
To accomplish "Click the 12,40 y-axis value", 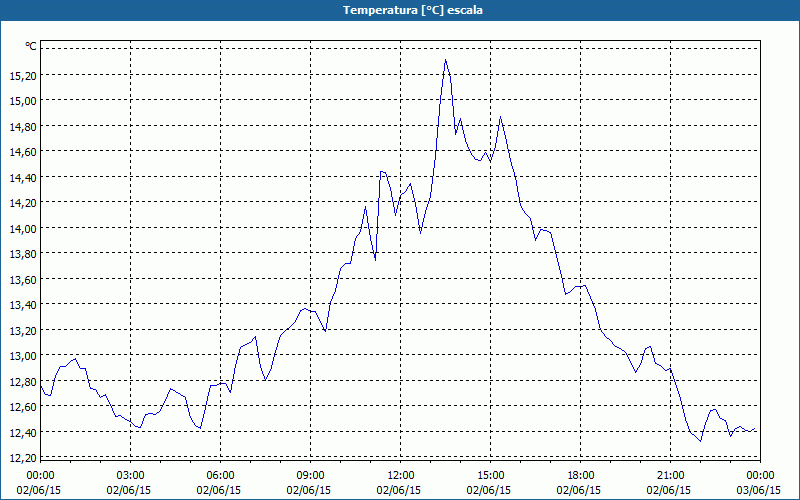I will coord(23,433).
